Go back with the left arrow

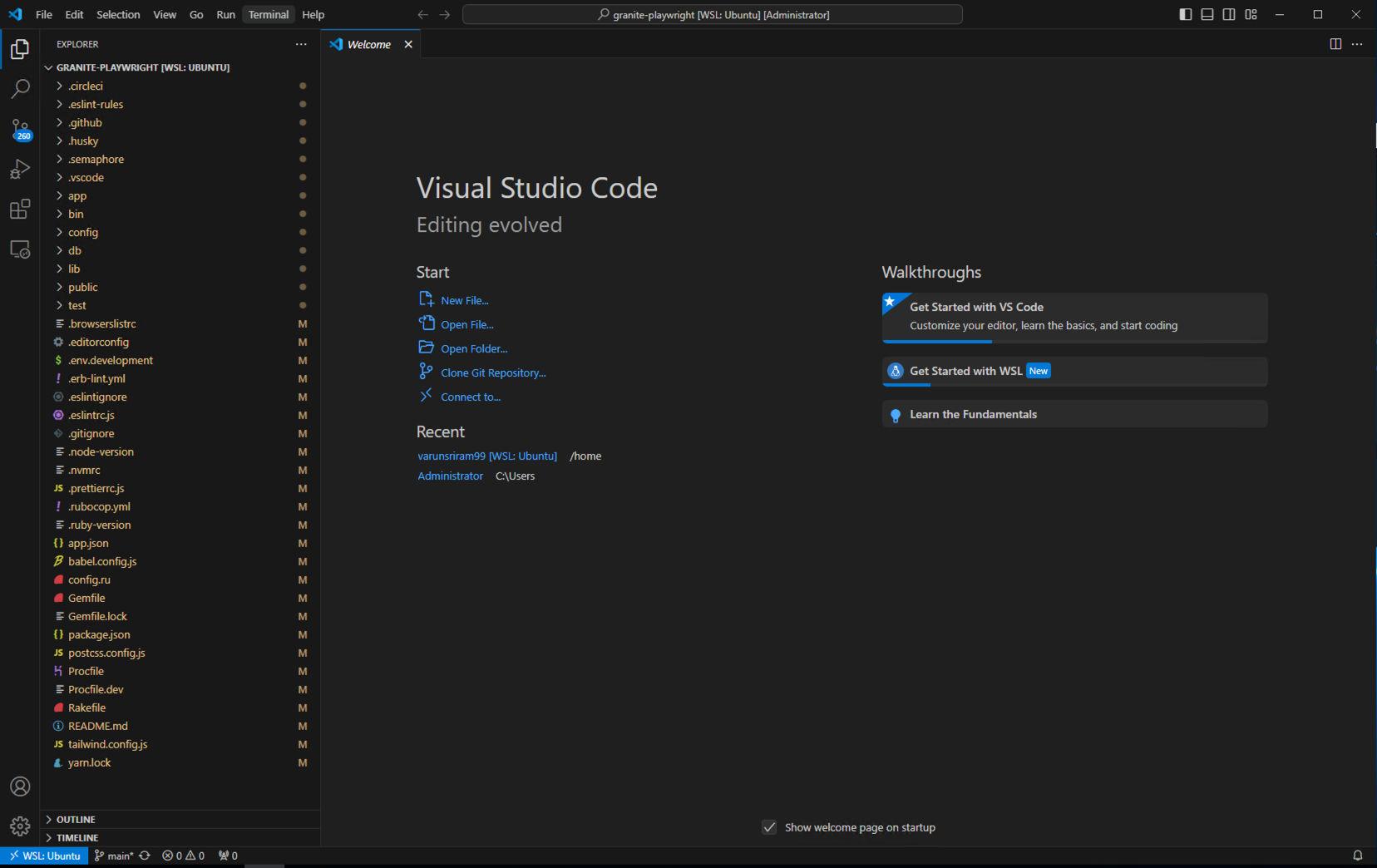(422, 14)
